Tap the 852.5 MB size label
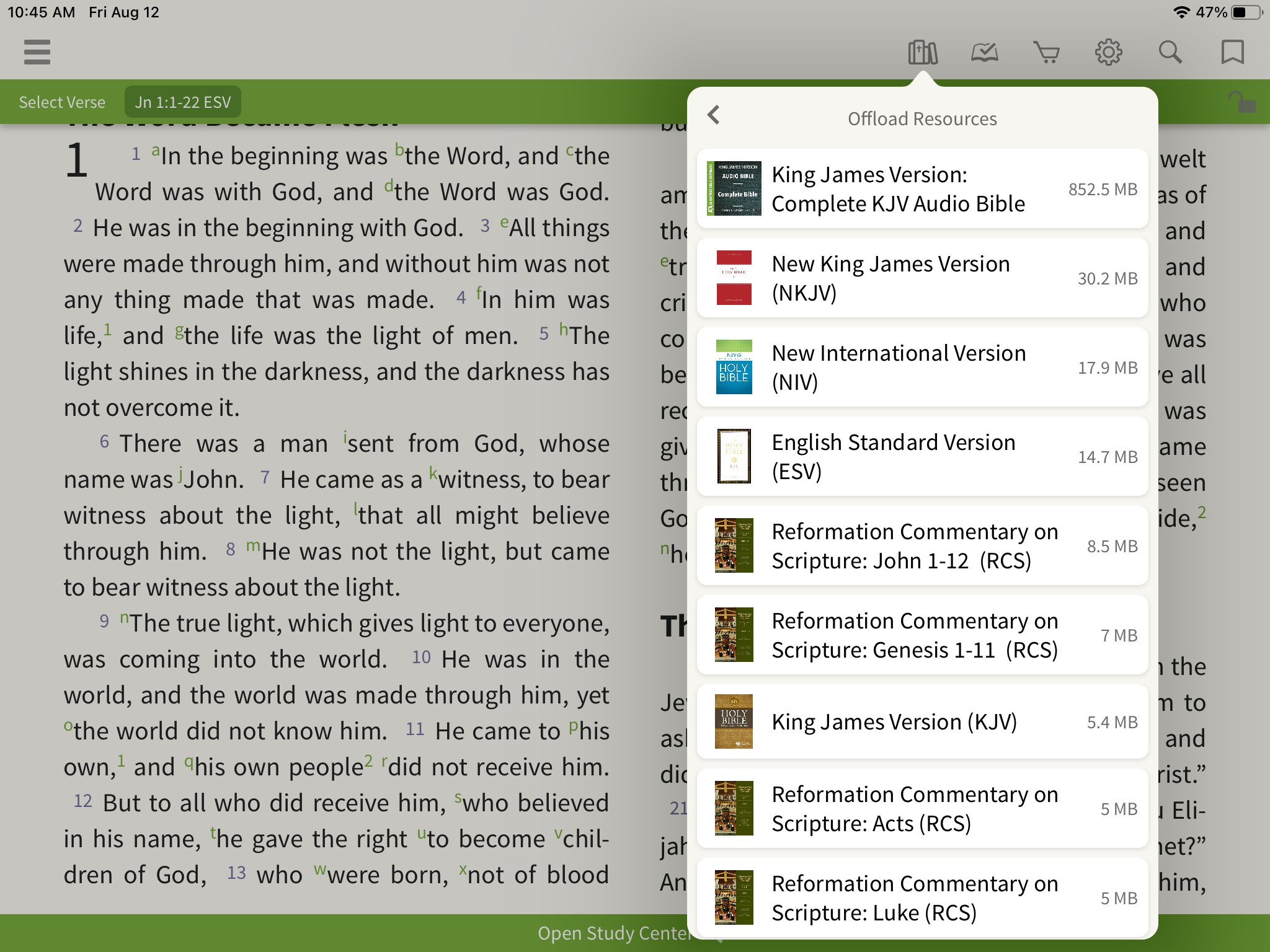1270x952 pixels. pos(1103,190)
